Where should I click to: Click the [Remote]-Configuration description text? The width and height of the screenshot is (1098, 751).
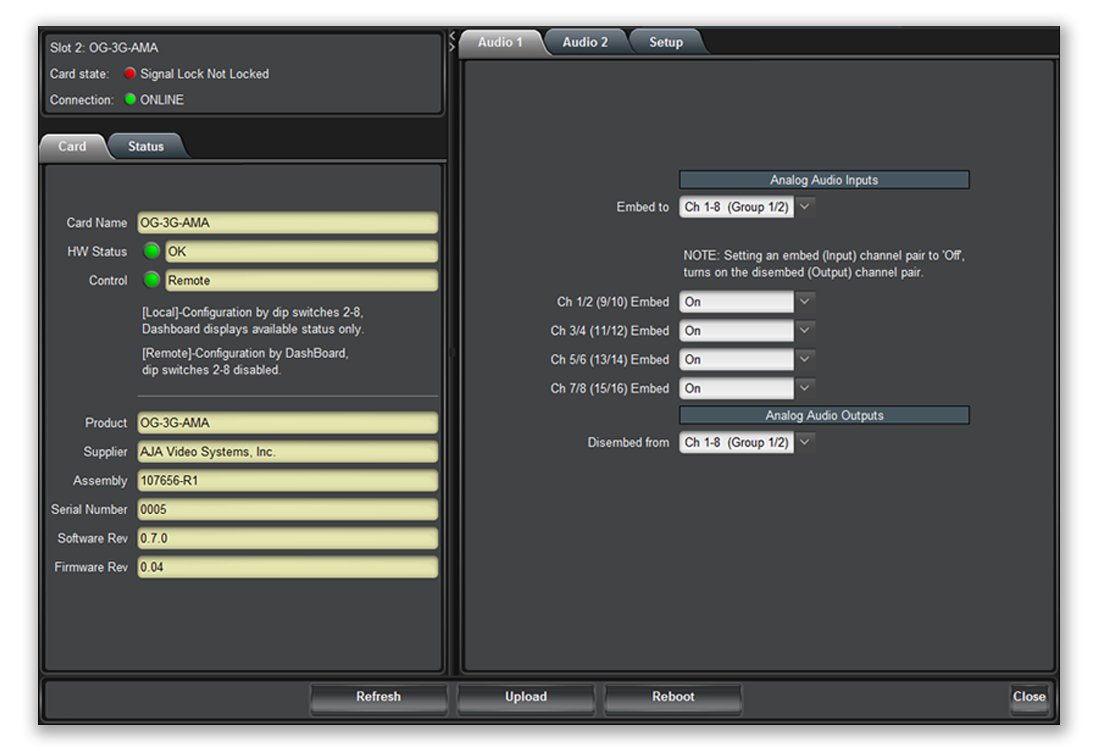point(245,361)
